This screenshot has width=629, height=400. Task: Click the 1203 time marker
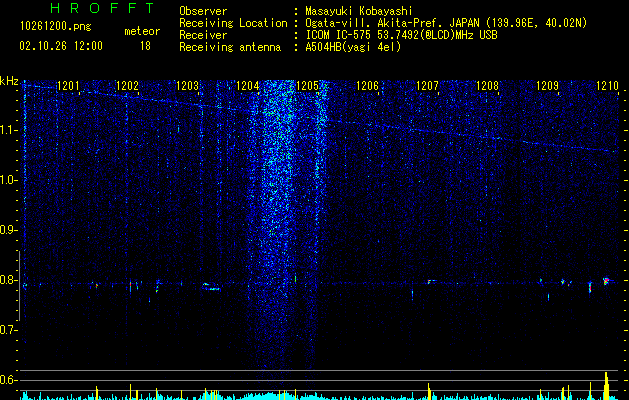[x=187, y=86]
